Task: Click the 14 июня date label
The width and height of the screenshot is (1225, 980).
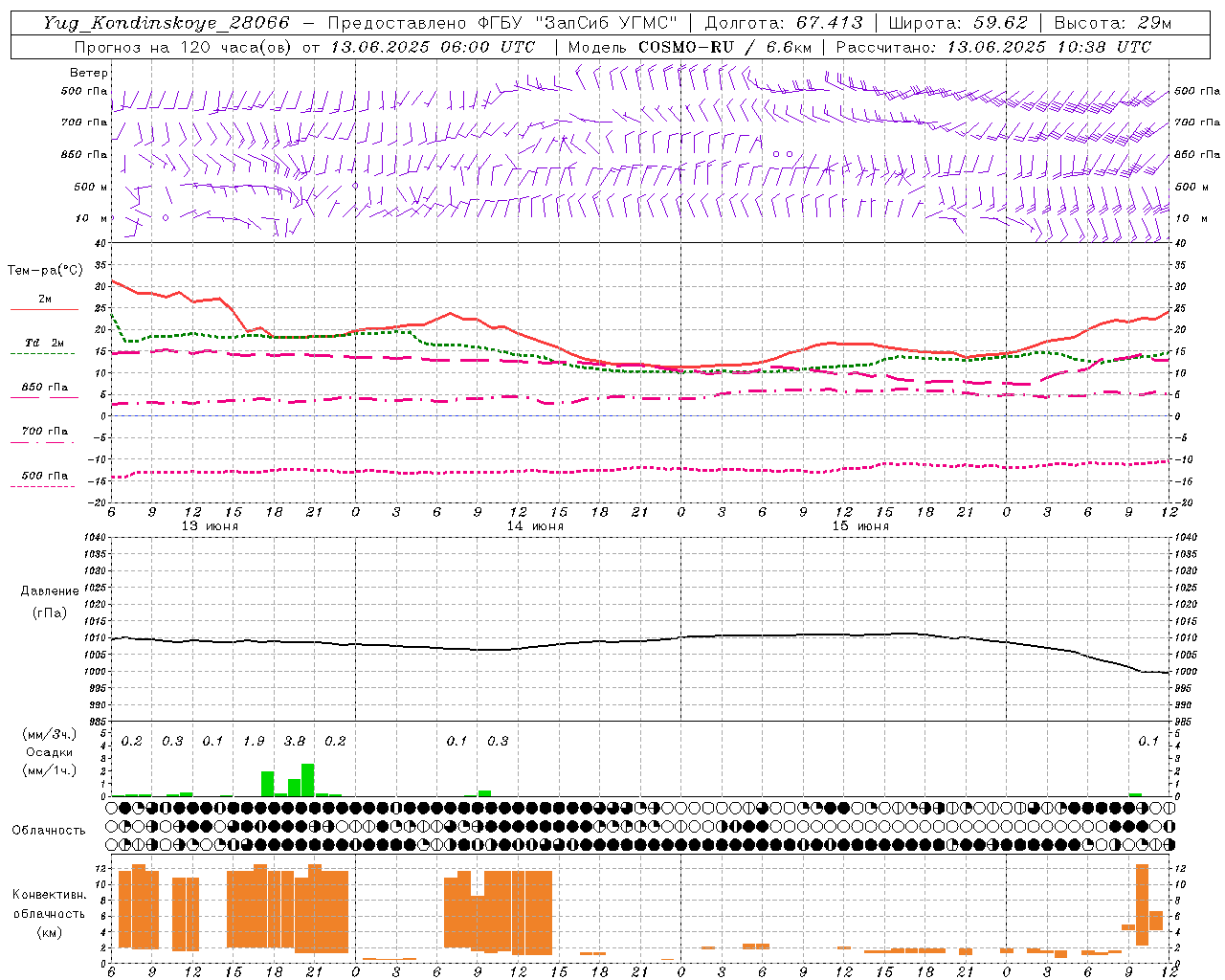Action: (x=535, y=526)
